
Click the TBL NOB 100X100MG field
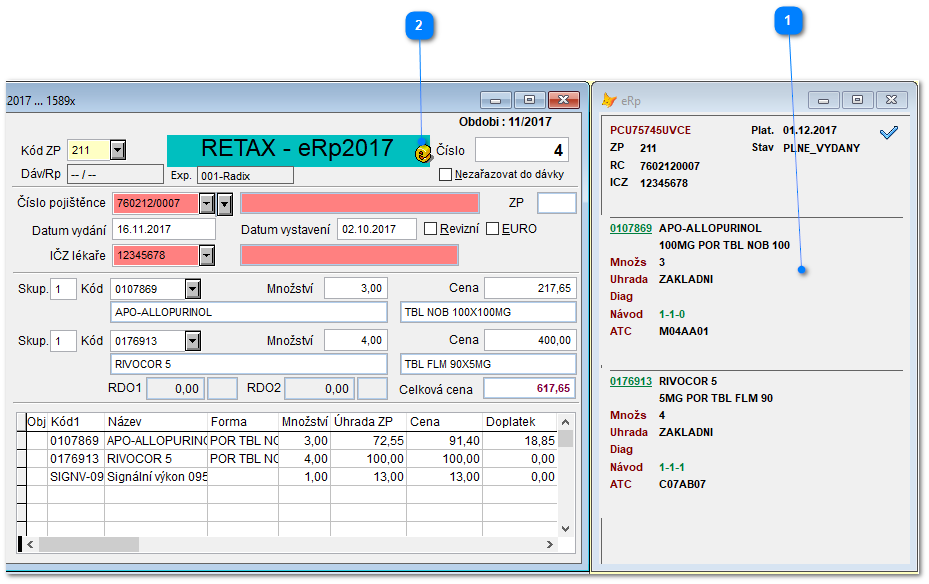point(488,312)
